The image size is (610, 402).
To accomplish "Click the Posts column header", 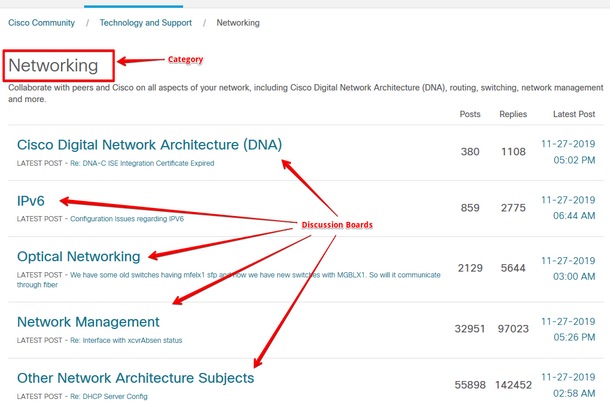I will tap(470, 114).
